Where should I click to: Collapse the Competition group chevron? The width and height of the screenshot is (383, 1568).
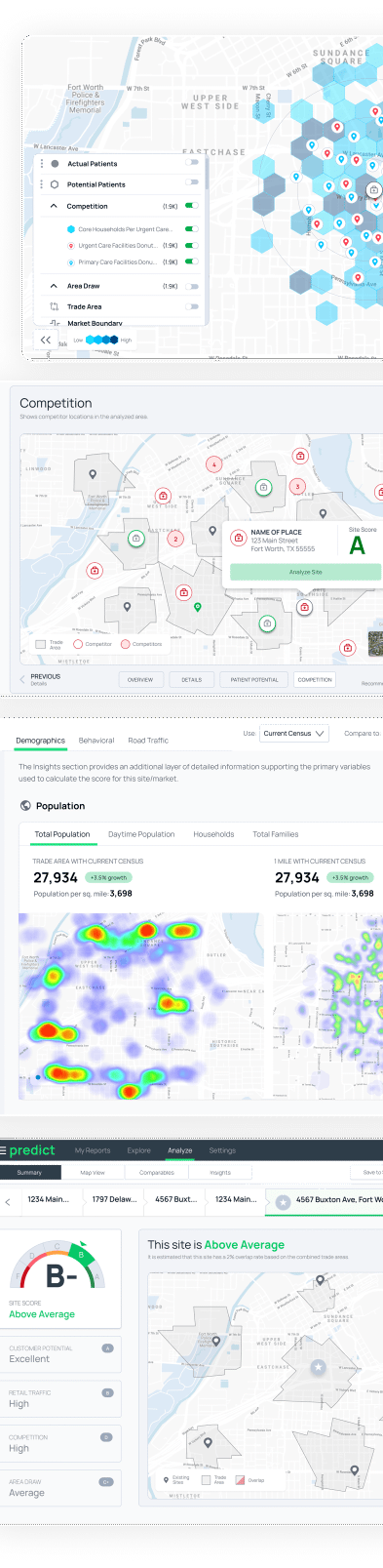pos(55,206)
